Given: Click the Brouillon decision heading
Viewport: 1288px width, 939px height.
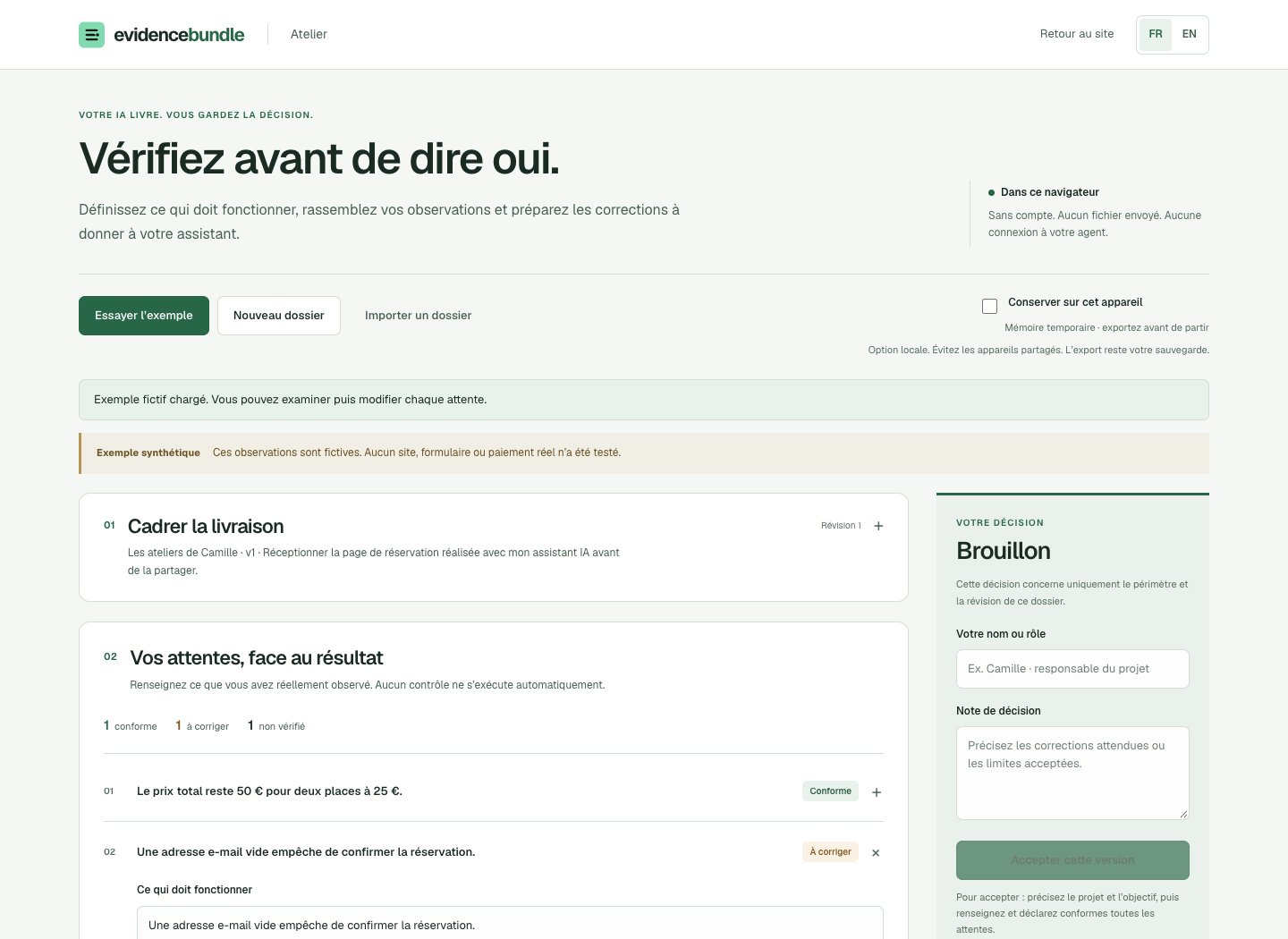Looking at the screenshot, I should point(1004,551).
